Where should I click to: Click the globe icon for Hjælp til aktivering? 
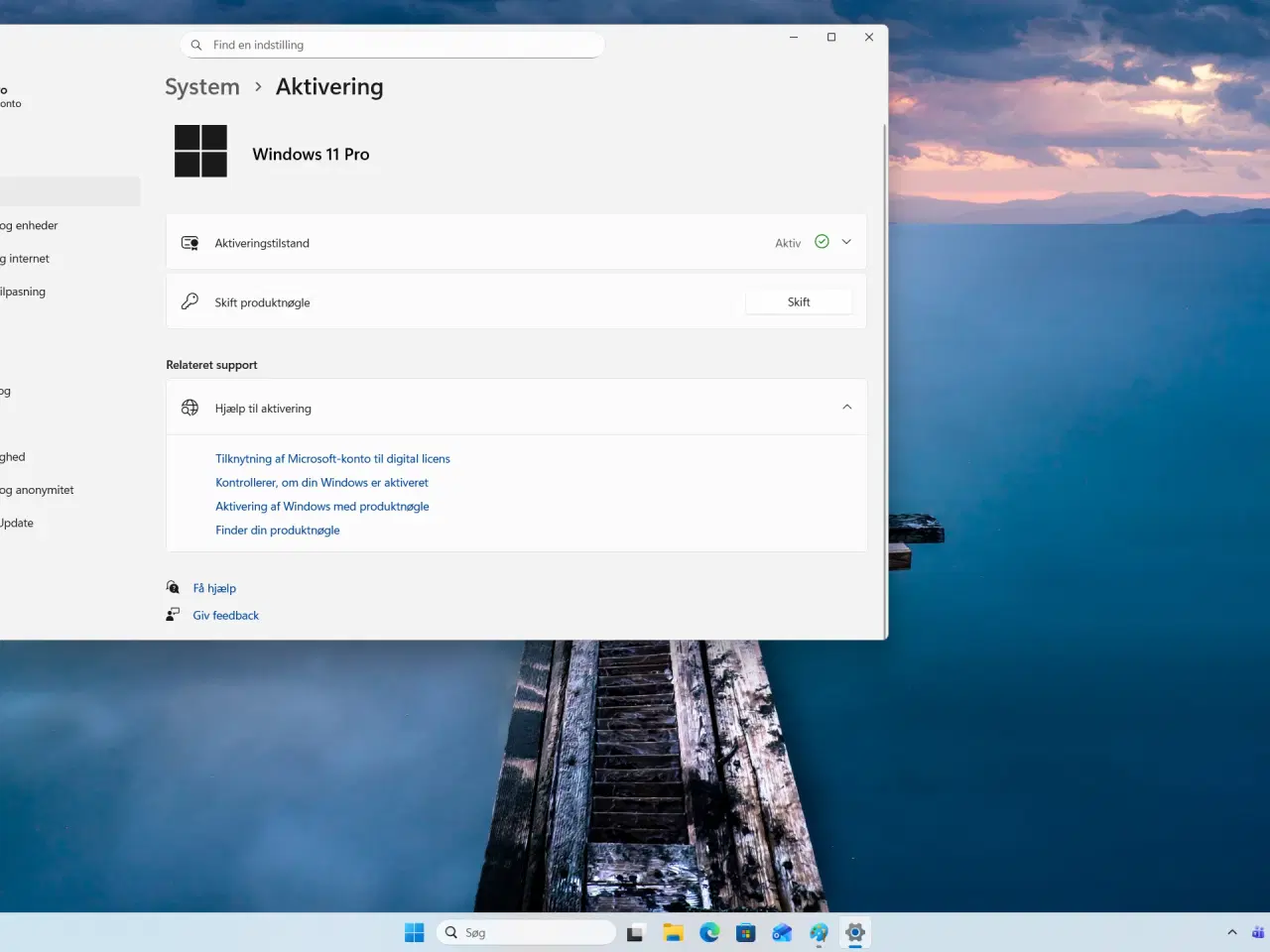[190, 407]
